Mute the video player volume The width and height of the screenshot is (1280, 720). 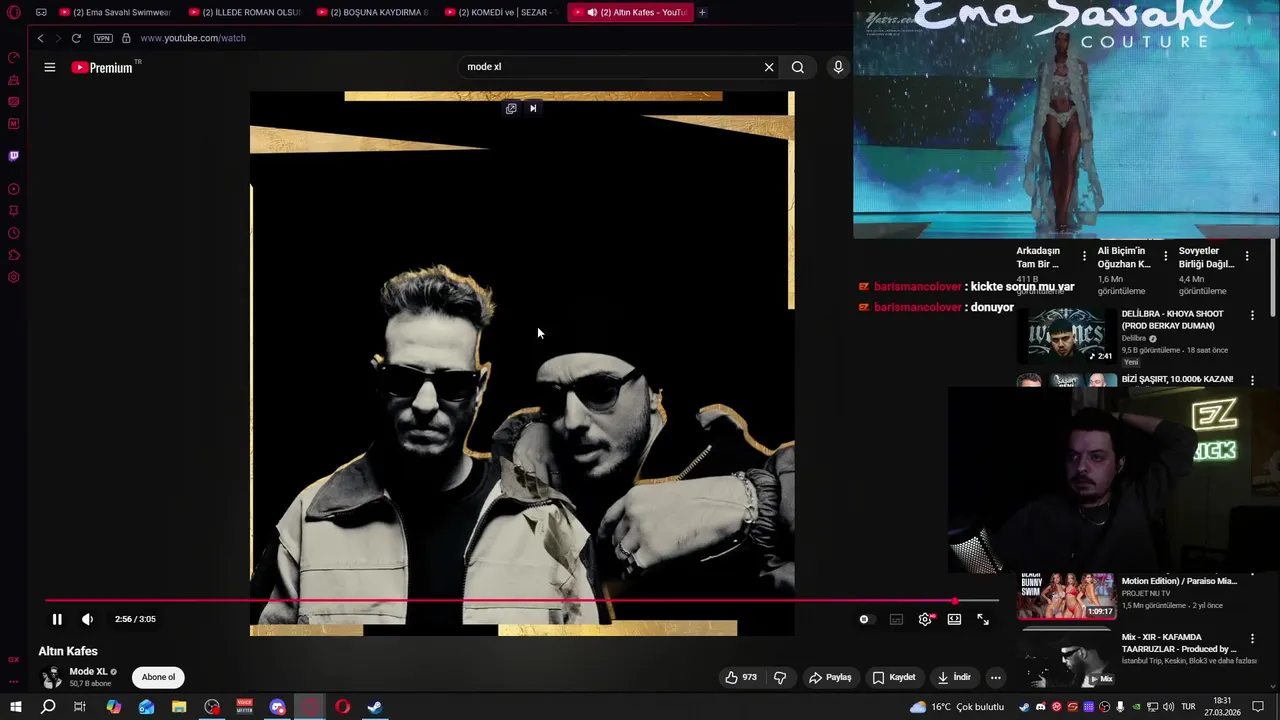click(87, 619)
